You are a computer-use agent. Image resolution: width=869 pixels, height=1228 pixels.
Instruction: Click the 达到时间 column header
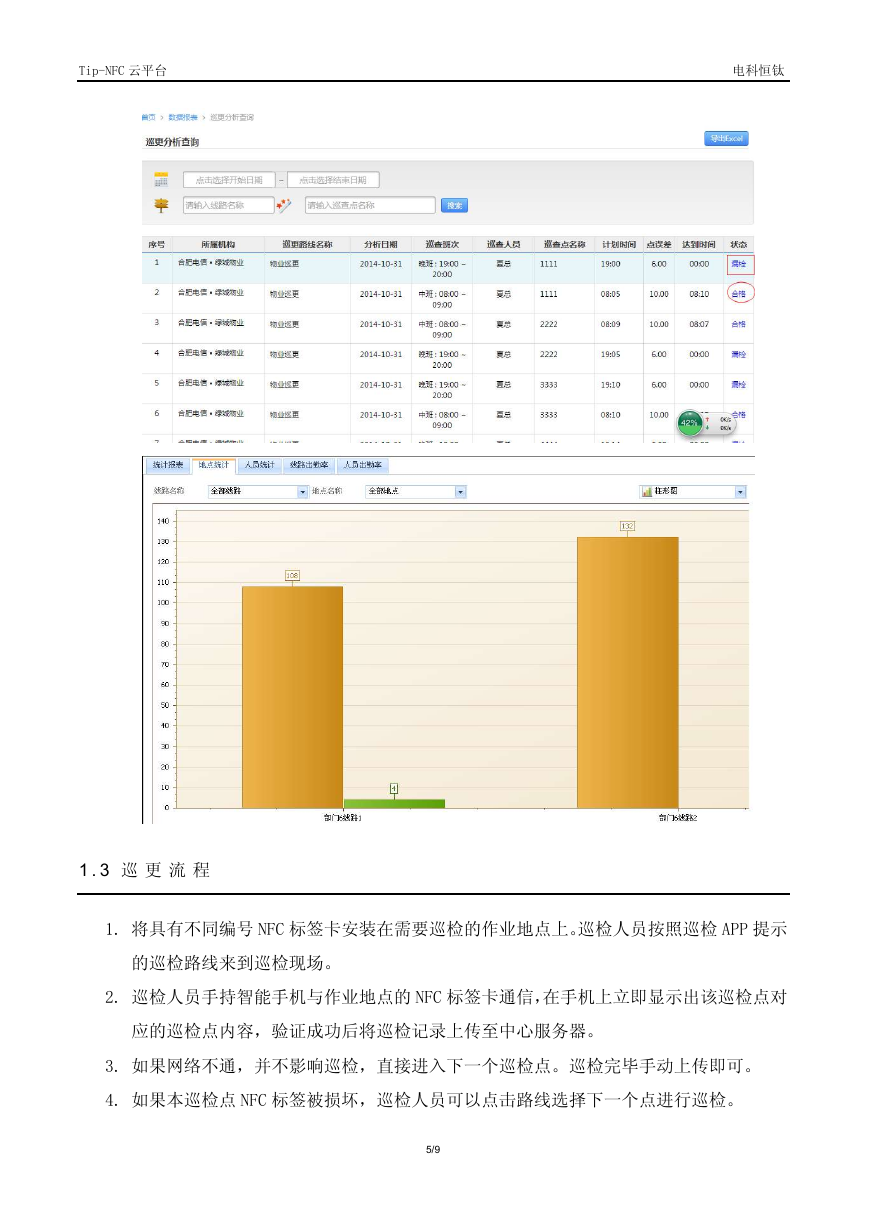(699, 244)
